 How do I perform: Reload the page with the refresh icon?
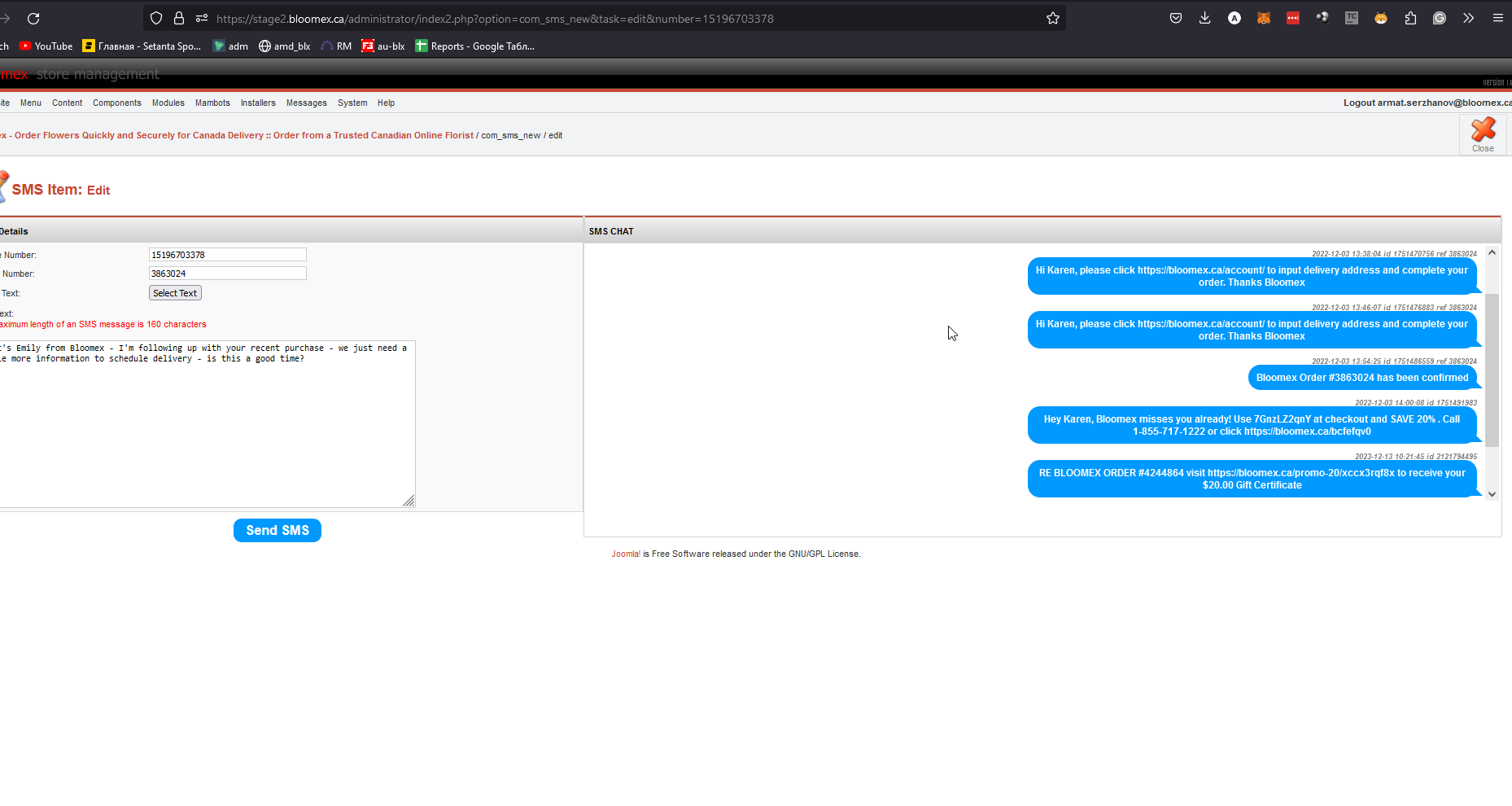click(x=33, y=18)
